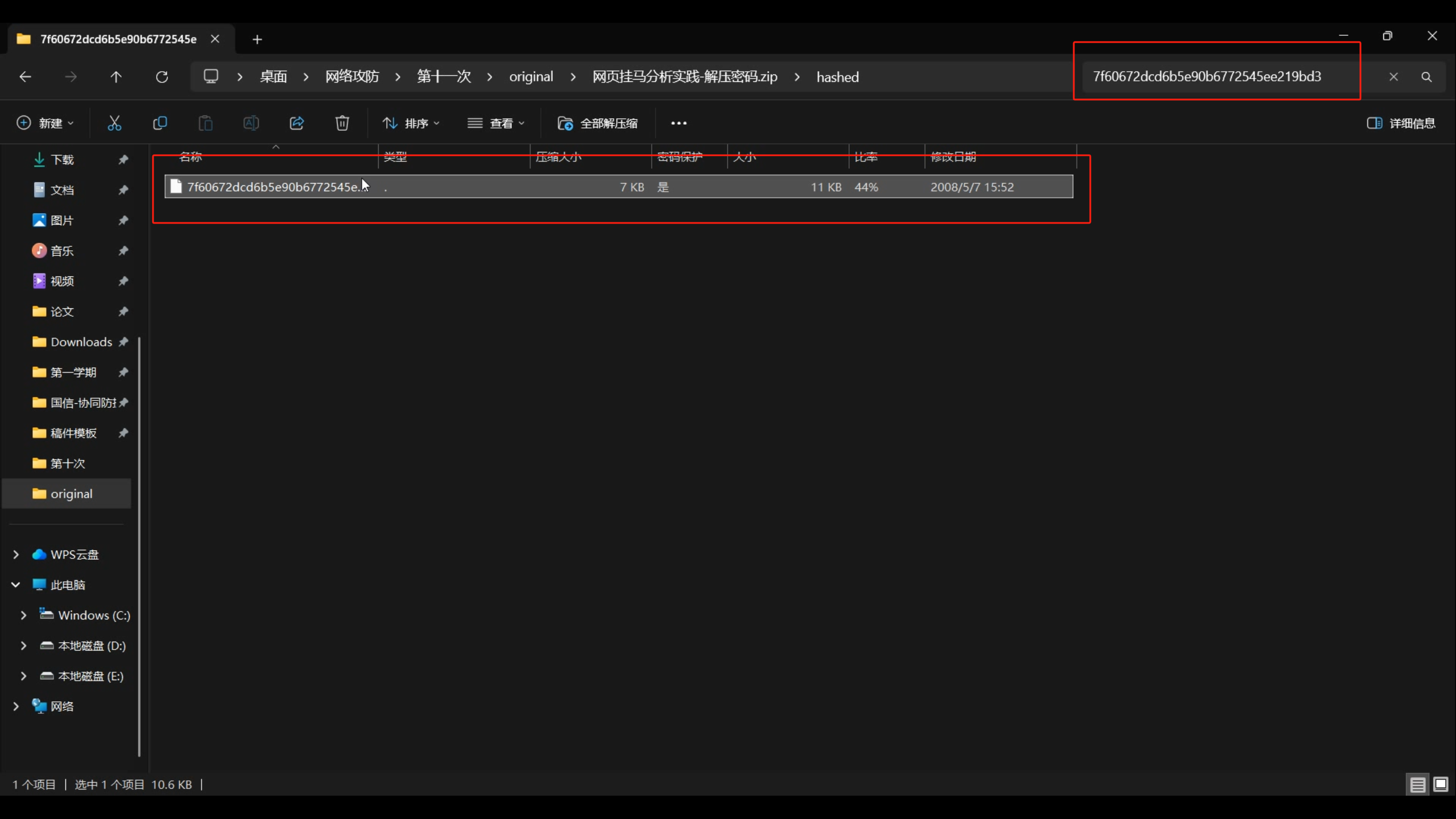Open the three-dots more options menu
Screen dimensions: 1456x819
(679, 123)
